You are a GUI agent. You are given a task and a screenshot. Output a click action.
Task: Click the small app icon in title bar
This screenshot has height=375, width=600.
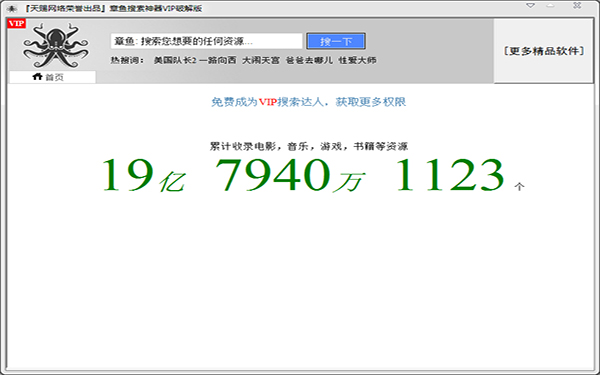11,8
